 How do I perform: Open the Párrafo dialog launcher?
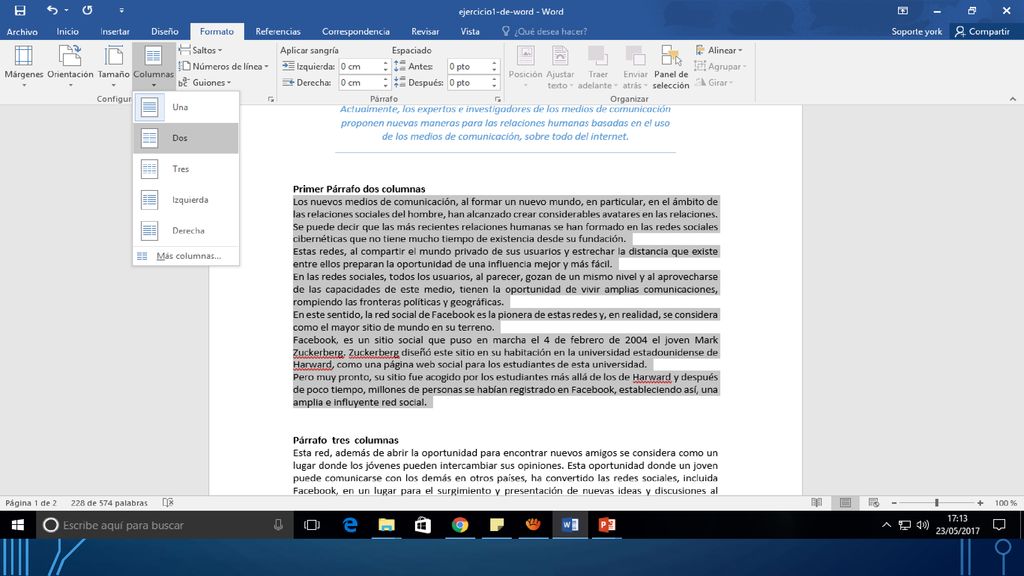tap(498, 99)
